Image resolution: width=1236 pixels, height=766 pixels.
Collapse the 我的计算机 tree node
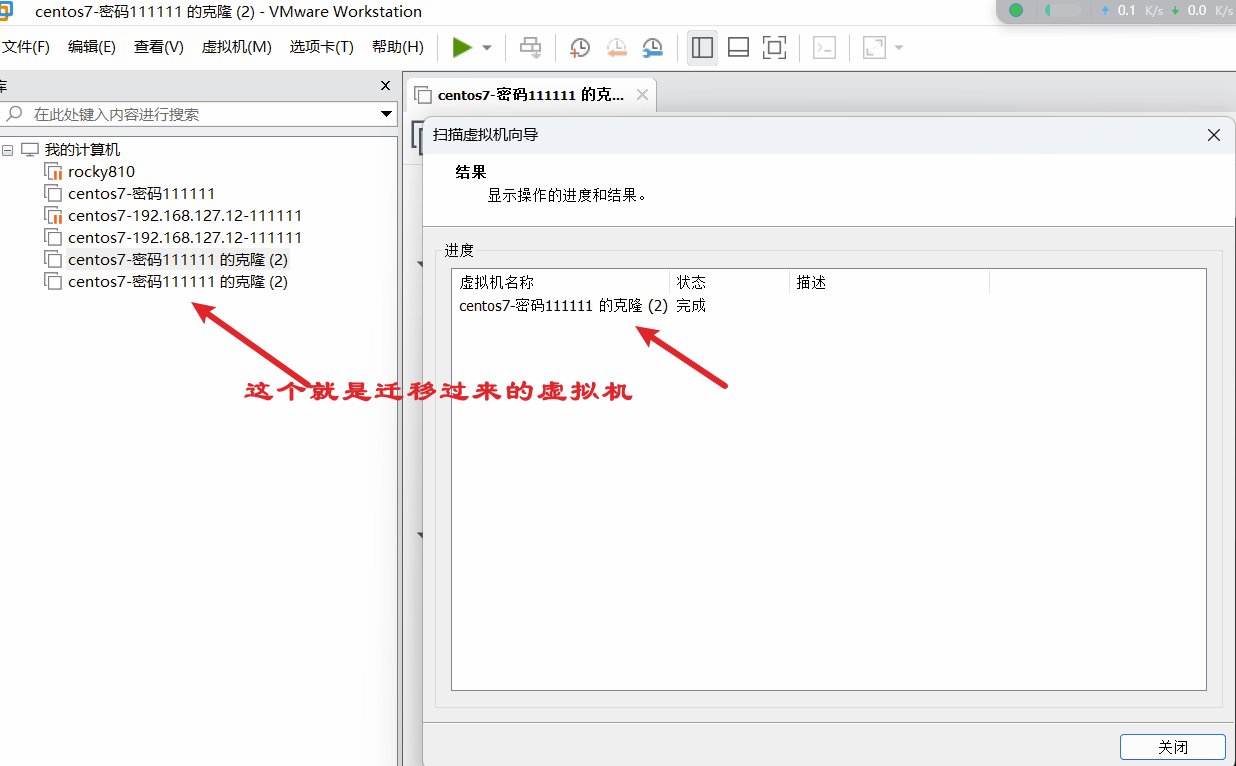[x=8, y=150]
